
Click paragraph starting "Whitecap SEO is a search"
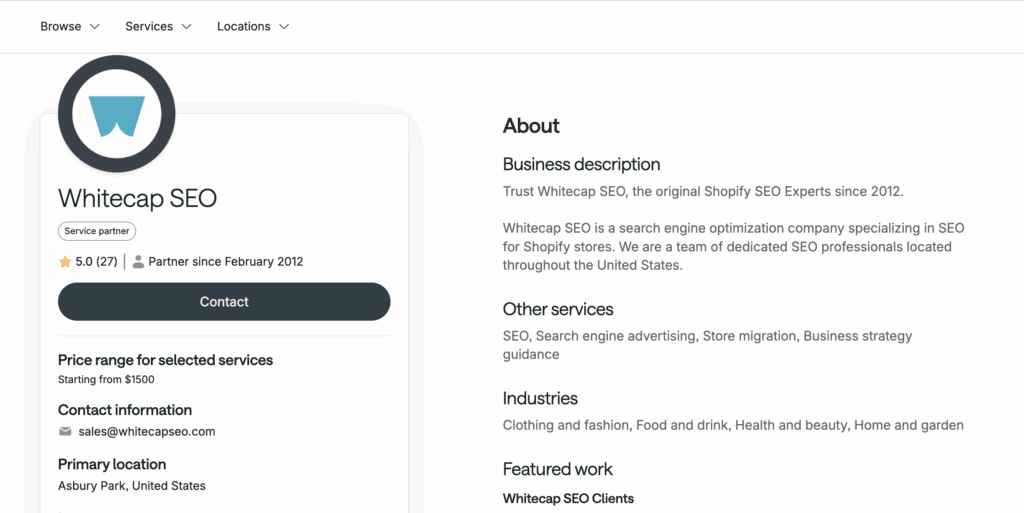(x=733, y=247)
